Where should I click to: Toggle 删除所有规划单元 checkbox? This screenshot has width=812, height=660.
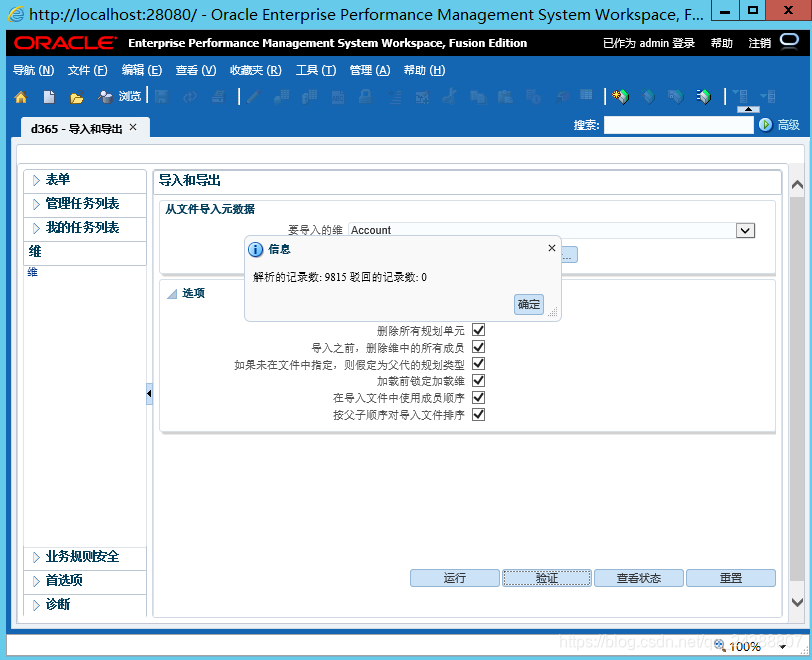click(478, 330)
